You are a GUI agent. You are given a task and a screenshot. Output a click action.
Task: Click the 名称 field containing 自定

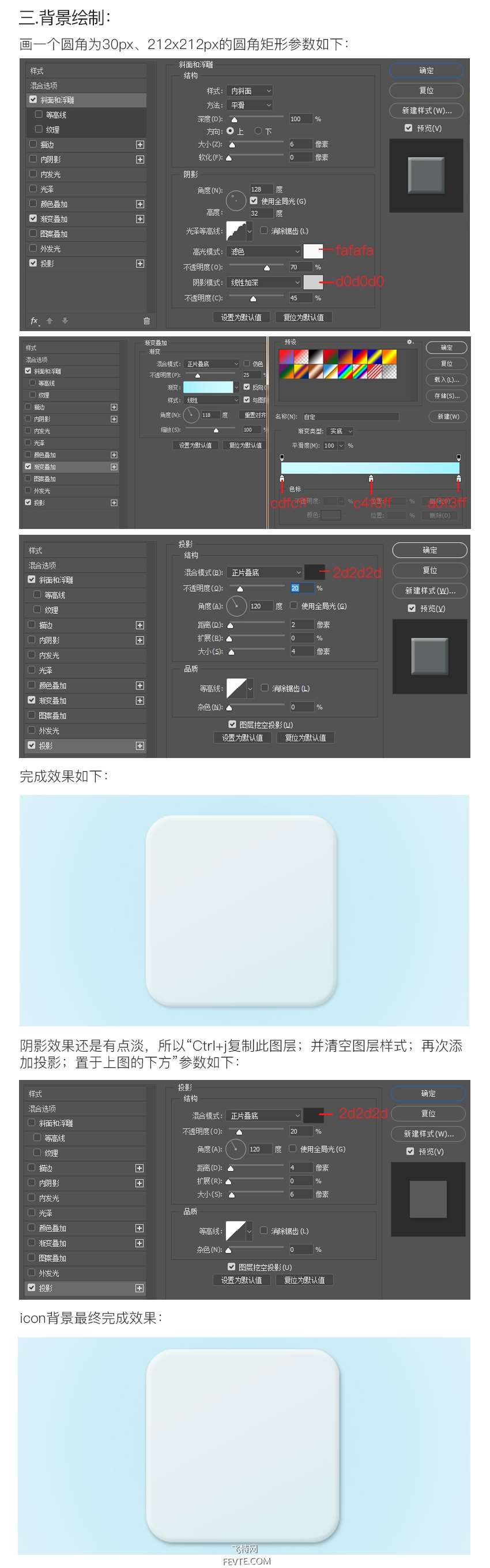pyautogui.click(x=350, y=417)
